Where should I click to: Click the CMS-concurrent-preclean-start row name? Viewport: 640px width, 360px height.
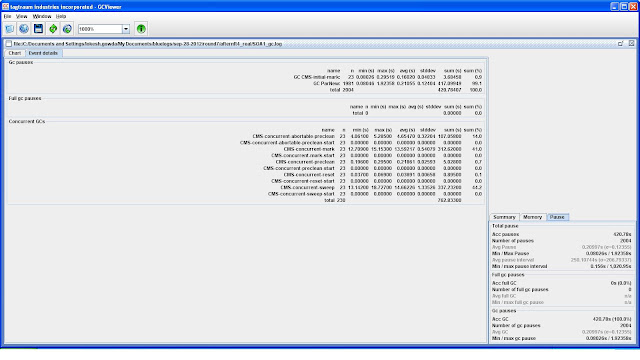click(x=299, y=169)
